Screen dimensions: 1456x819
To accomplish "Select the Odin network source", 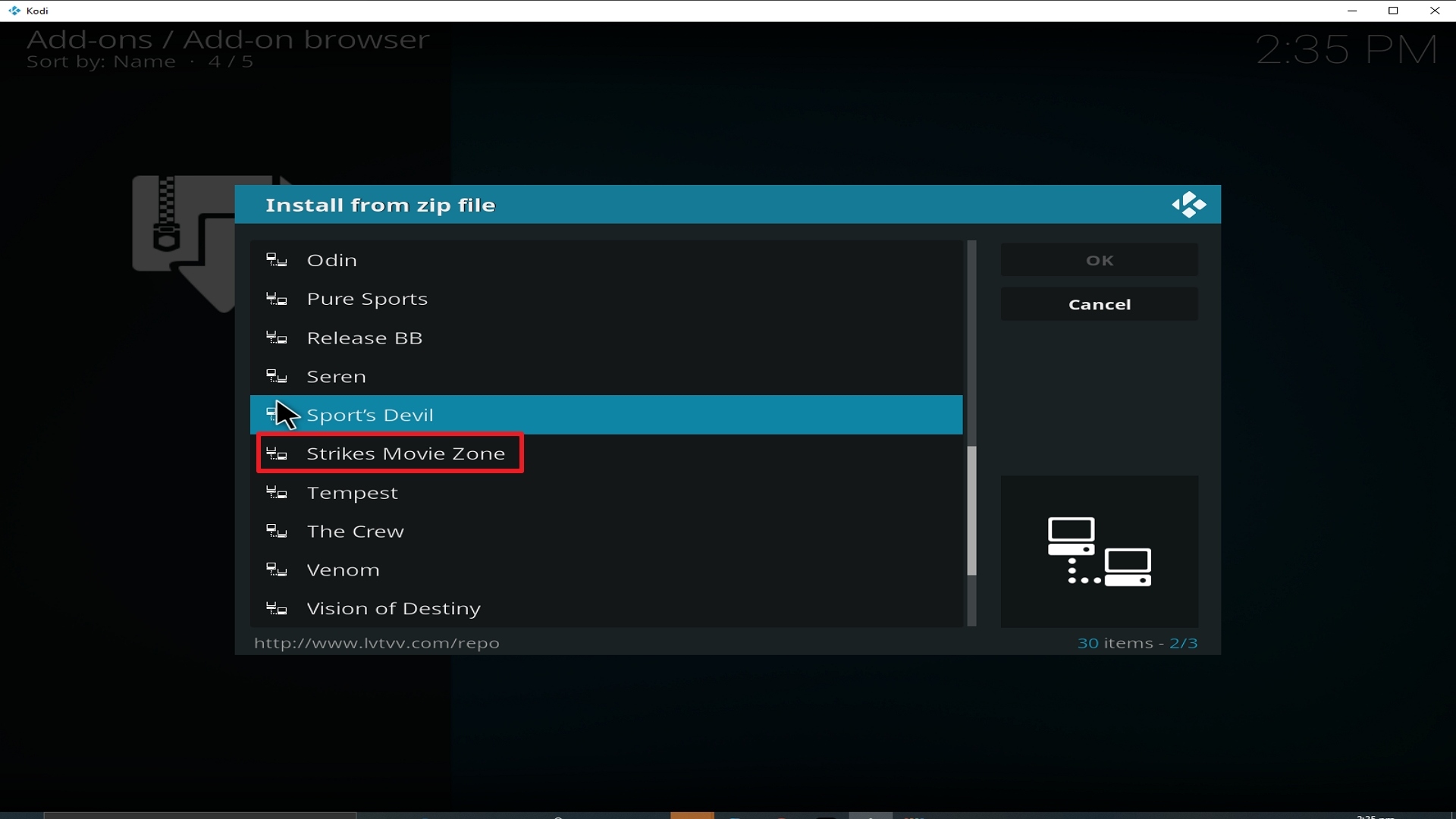I will [606, 260].
